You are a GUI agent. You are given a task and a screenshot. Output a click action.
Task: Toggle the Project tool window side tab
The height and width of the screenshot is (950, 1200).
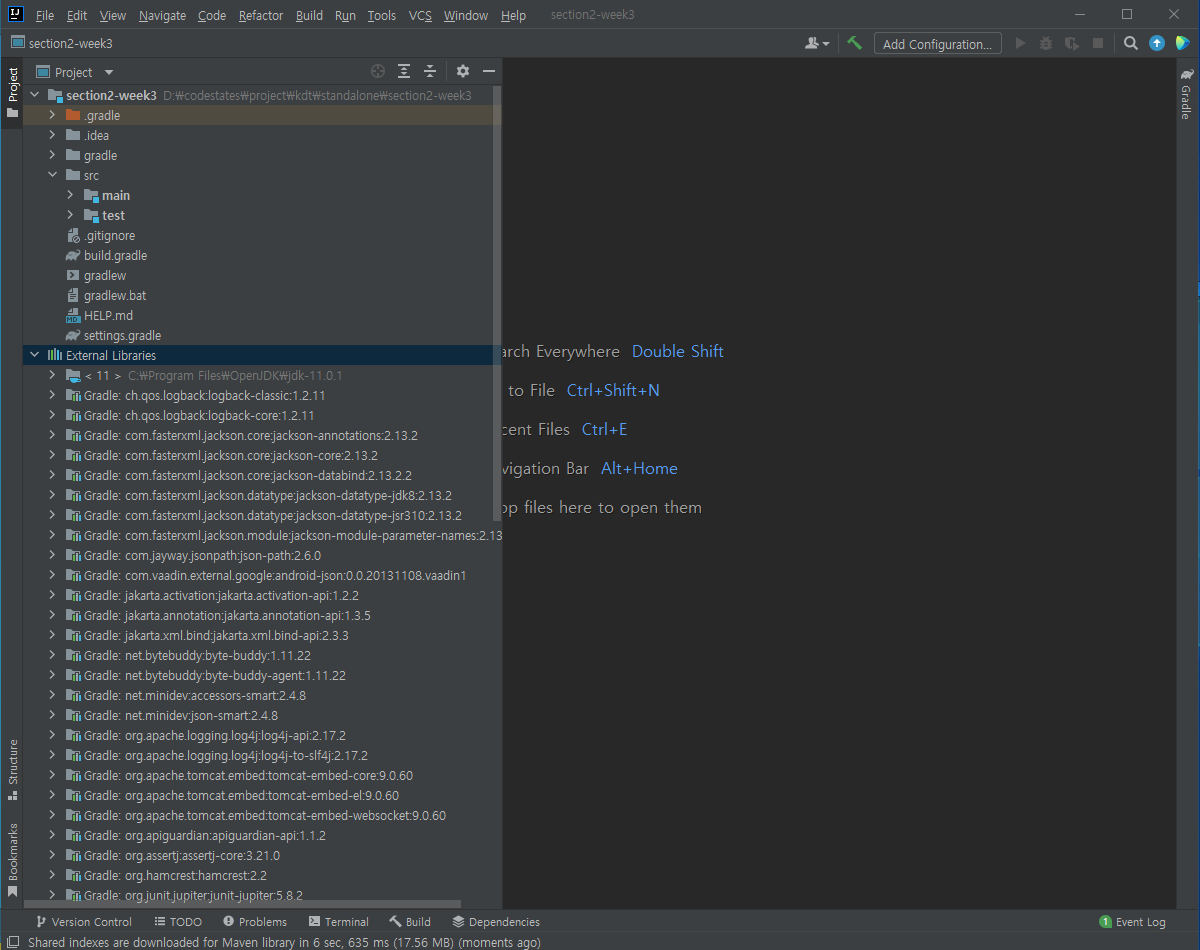click(12, 93)
